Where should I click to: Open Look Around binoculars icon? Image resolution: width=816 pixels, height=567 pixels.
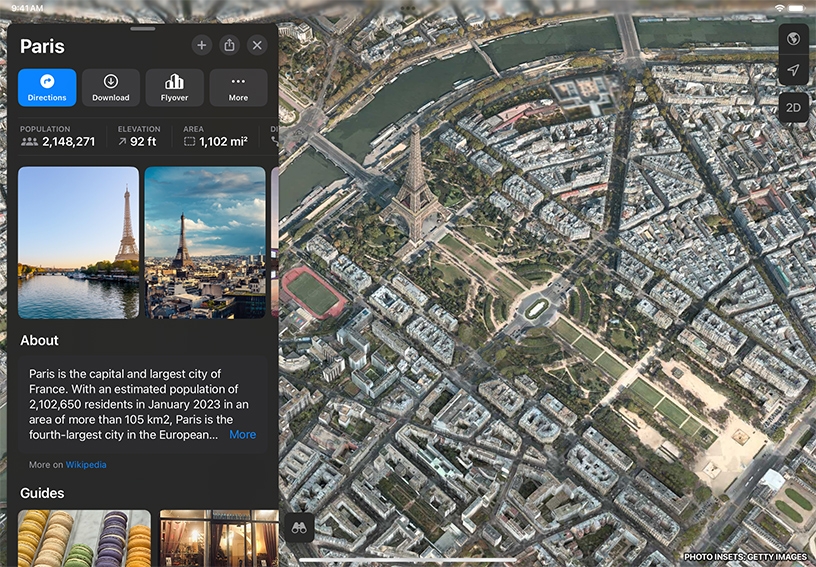(298, 527)
